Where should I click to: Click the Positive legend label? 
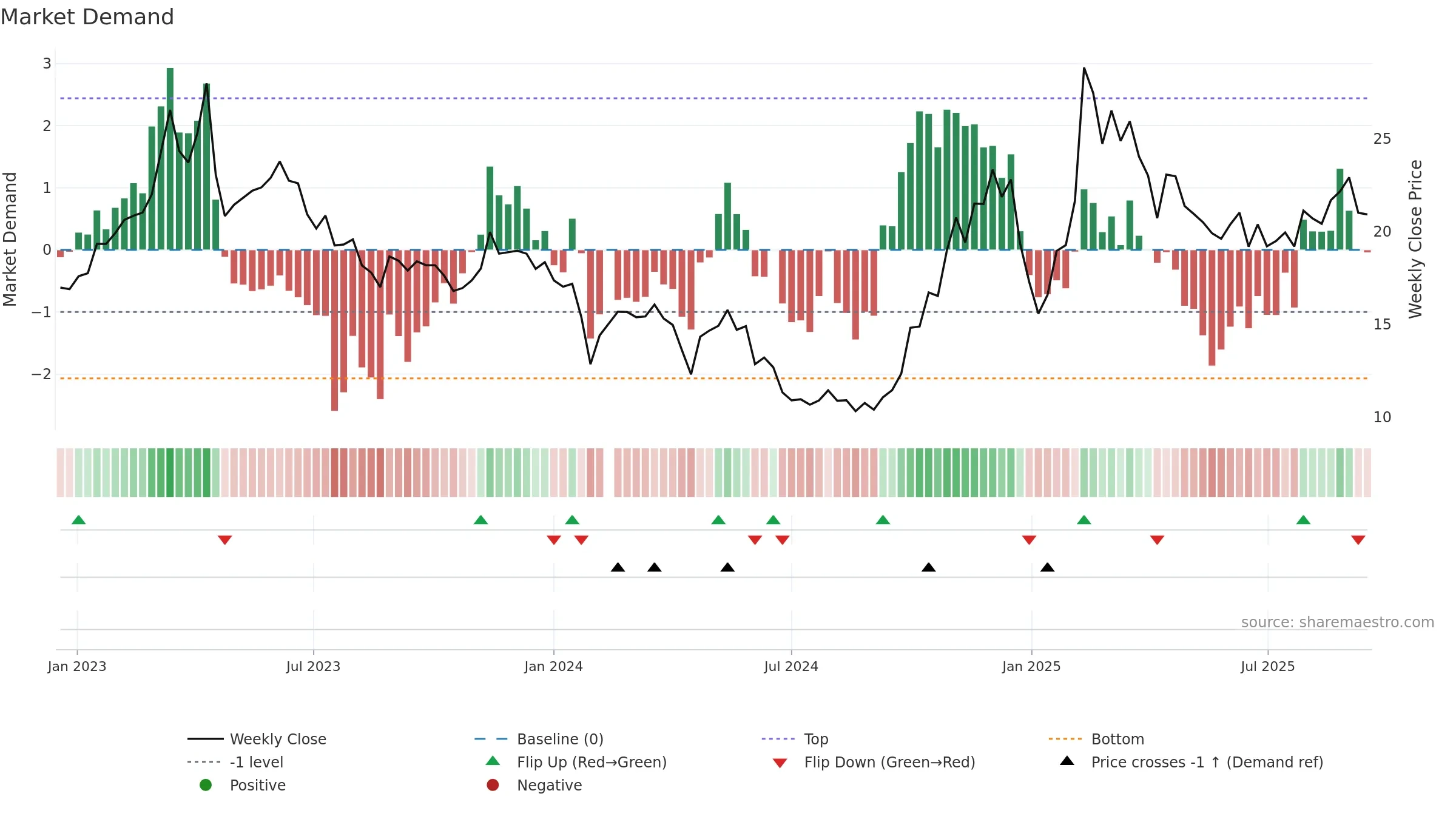pos(258,785)
